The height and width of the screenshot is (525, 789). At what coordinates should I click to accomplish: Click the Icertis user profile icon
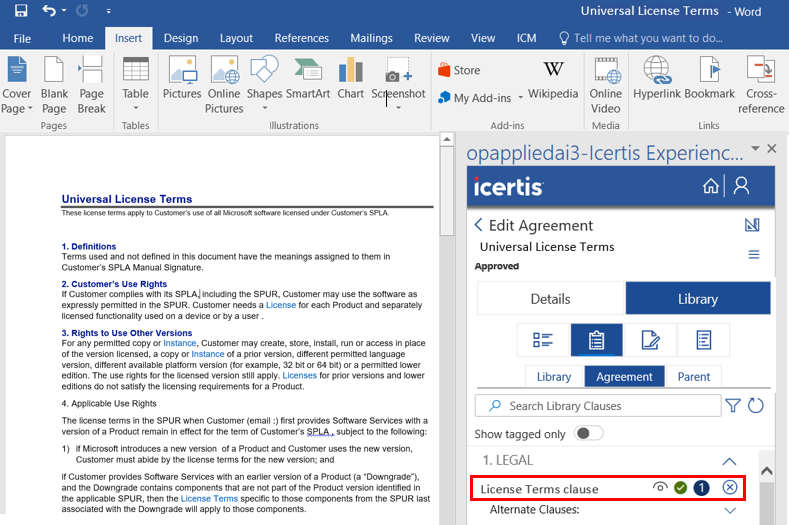(741, 186)
